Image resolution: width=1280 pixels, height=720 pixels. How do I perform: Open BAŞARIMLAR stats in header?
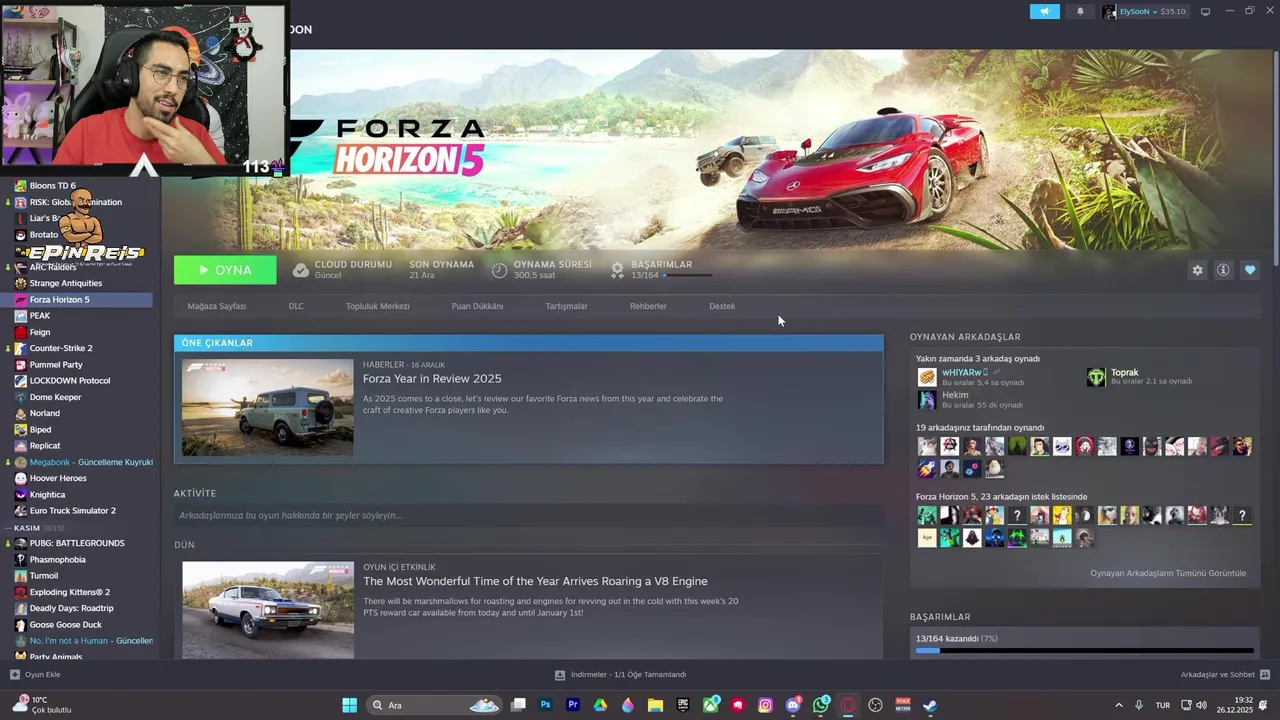661,269
